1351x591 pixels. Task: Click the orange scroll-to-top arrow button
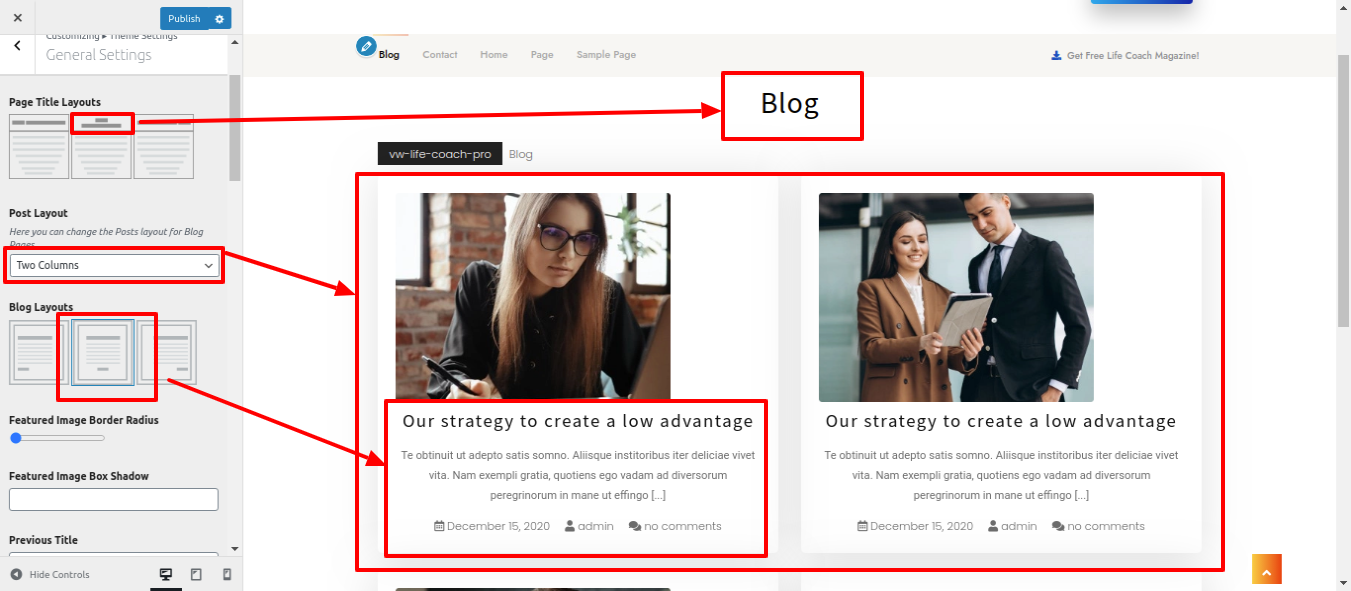[x=1266, y=570]
